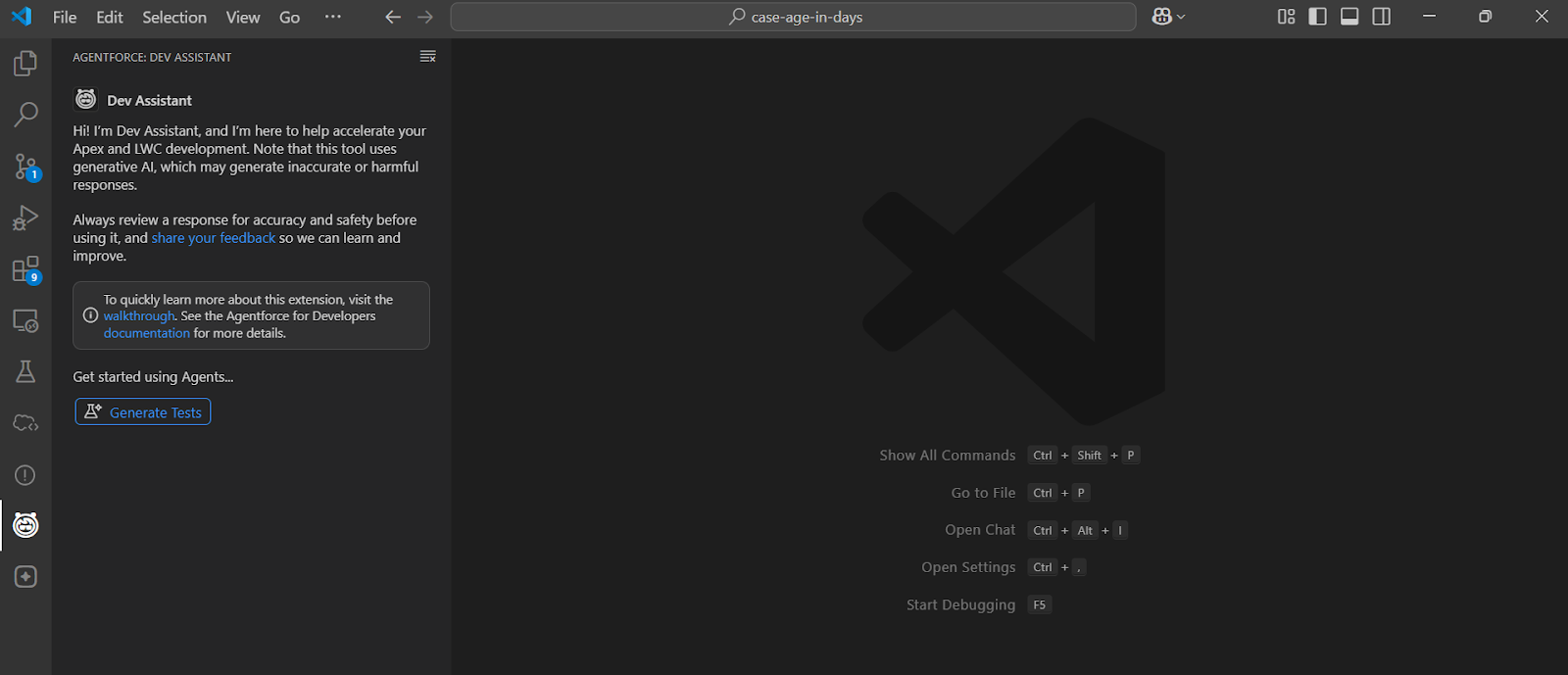
Task: Expand the overflow menu ellipsis
Action: coord(333,17)
